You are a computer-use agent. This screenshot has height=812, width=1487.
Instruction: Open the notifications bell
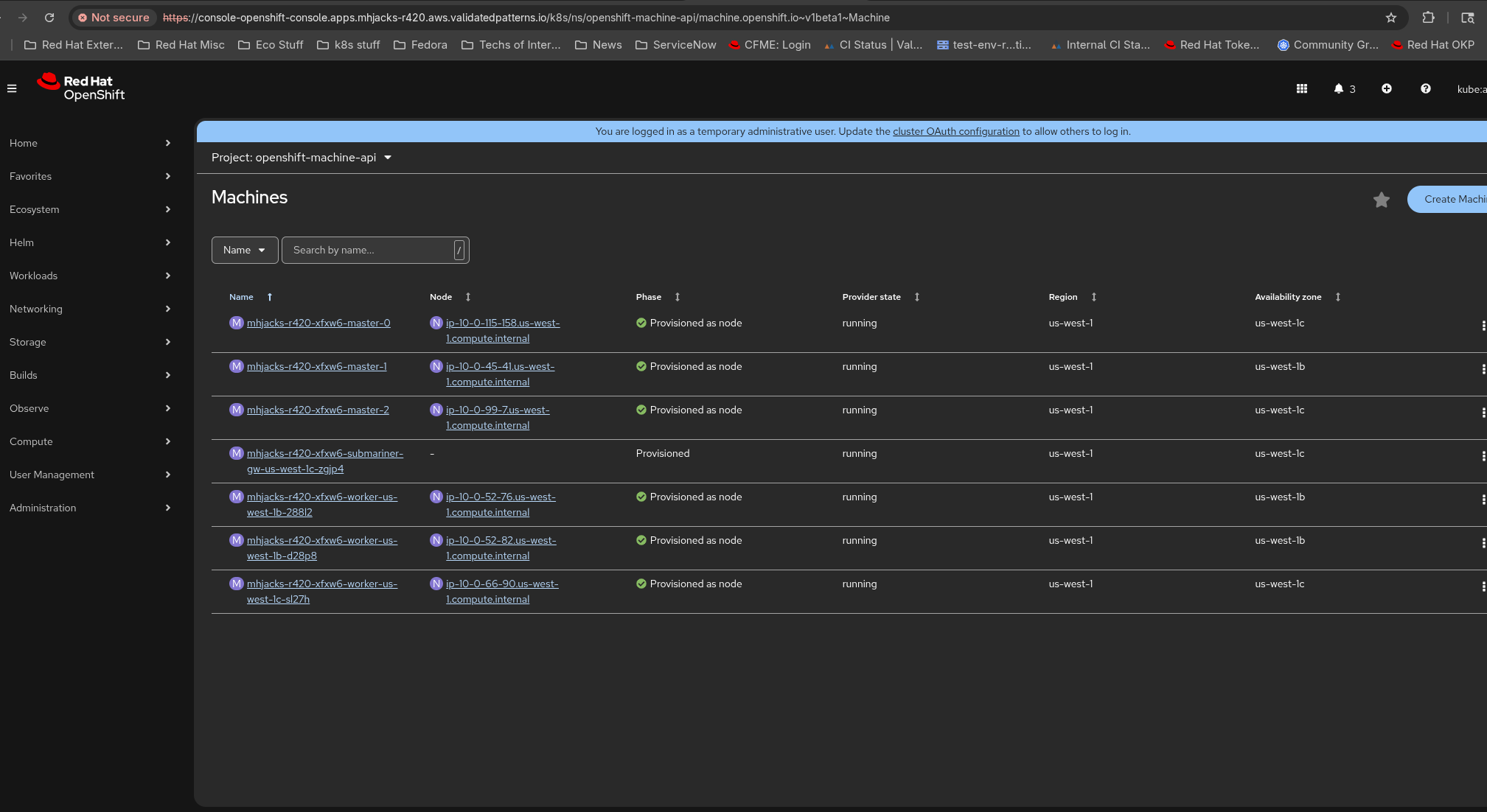[1339, 88]
